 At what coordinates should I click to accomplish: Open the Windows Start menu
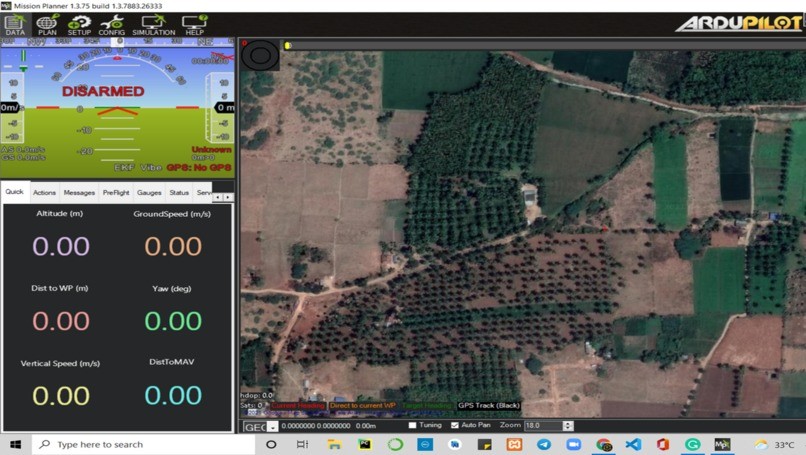pyautogui.click(x=15, y=444)
